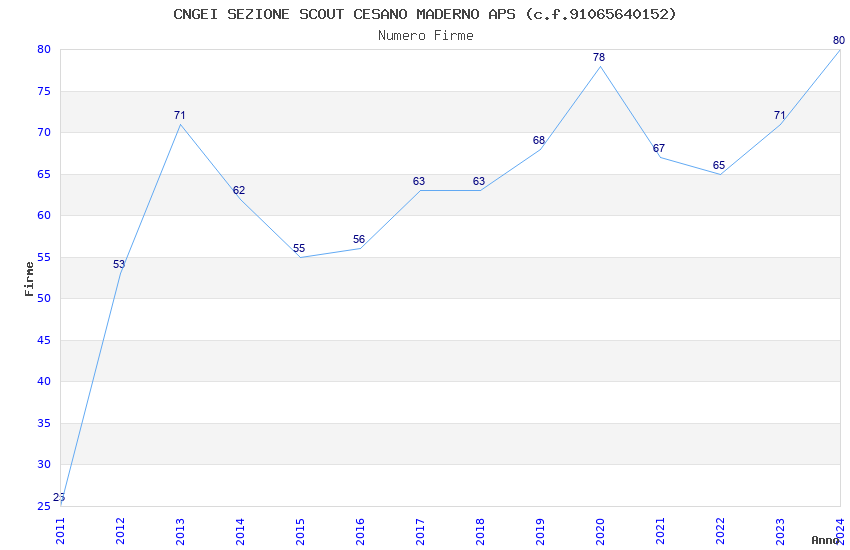Image resolution: width=850 pixels, height=550 pixels.
Task: Click data value 63 for 2017
Action: [x=418, y=181]
